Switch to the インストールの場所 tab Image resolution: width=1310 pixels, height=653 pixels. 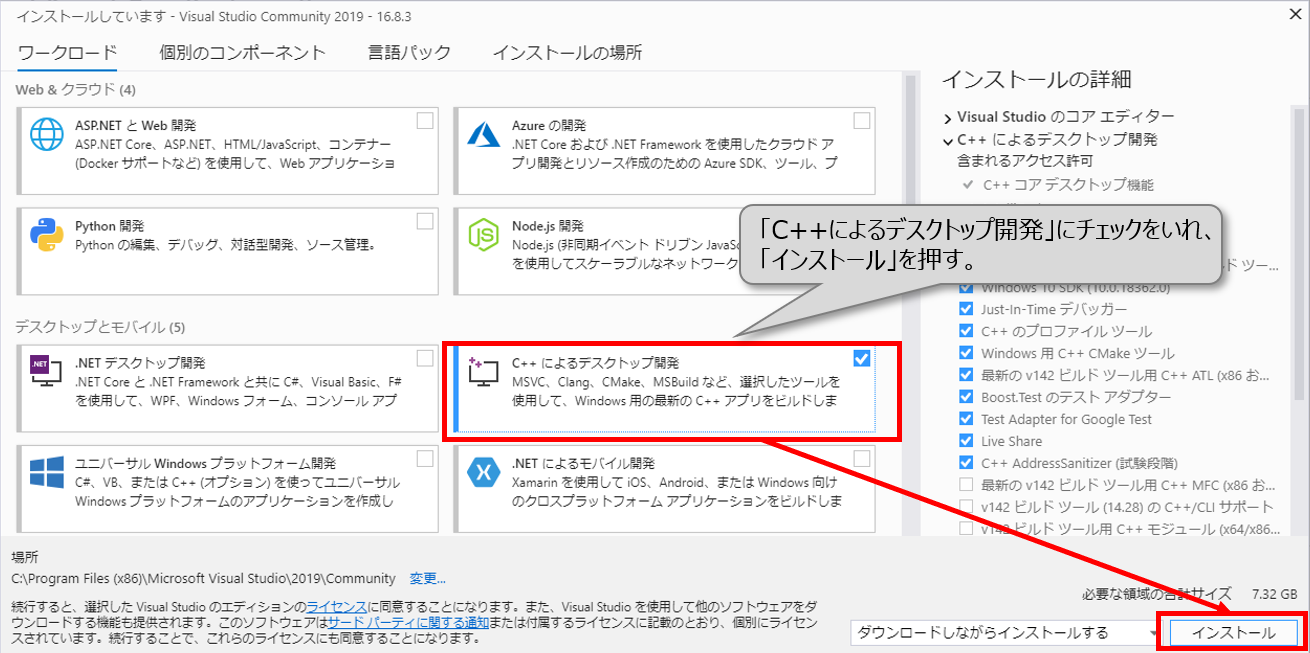pos(567,53)
